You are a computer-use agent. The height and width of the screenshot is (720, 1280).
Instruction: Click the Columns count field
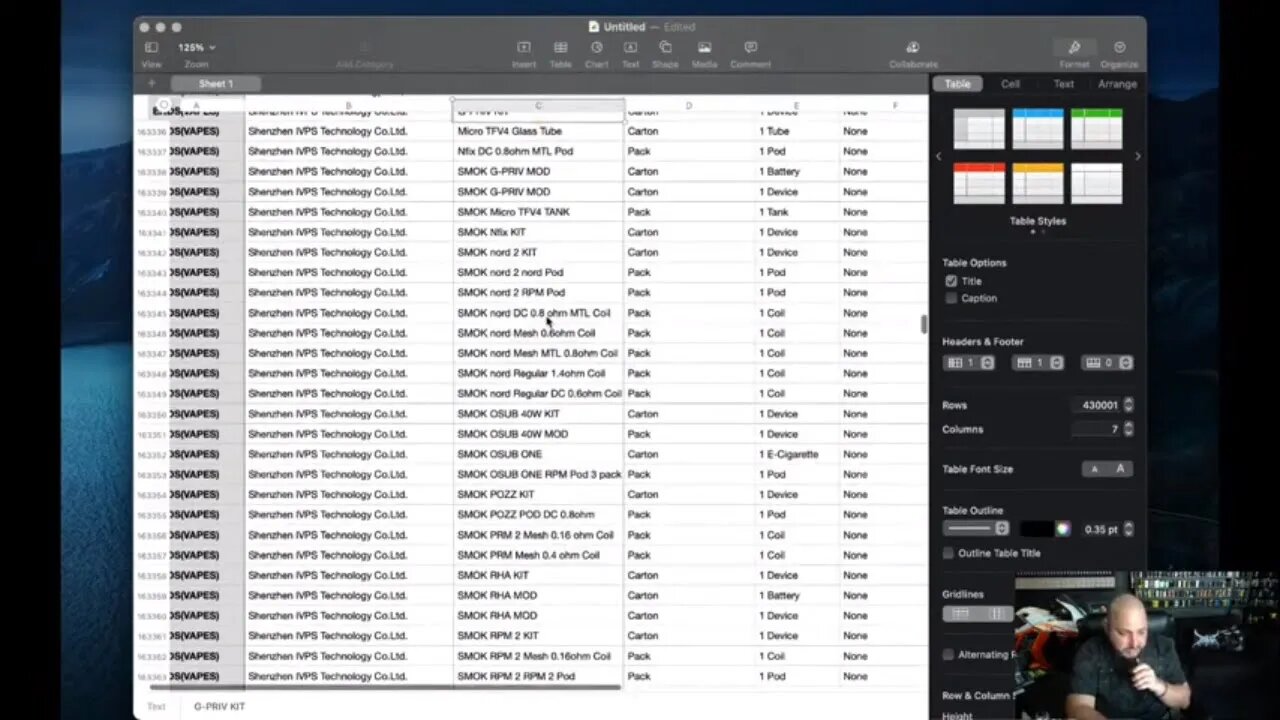pos(1097,429)
